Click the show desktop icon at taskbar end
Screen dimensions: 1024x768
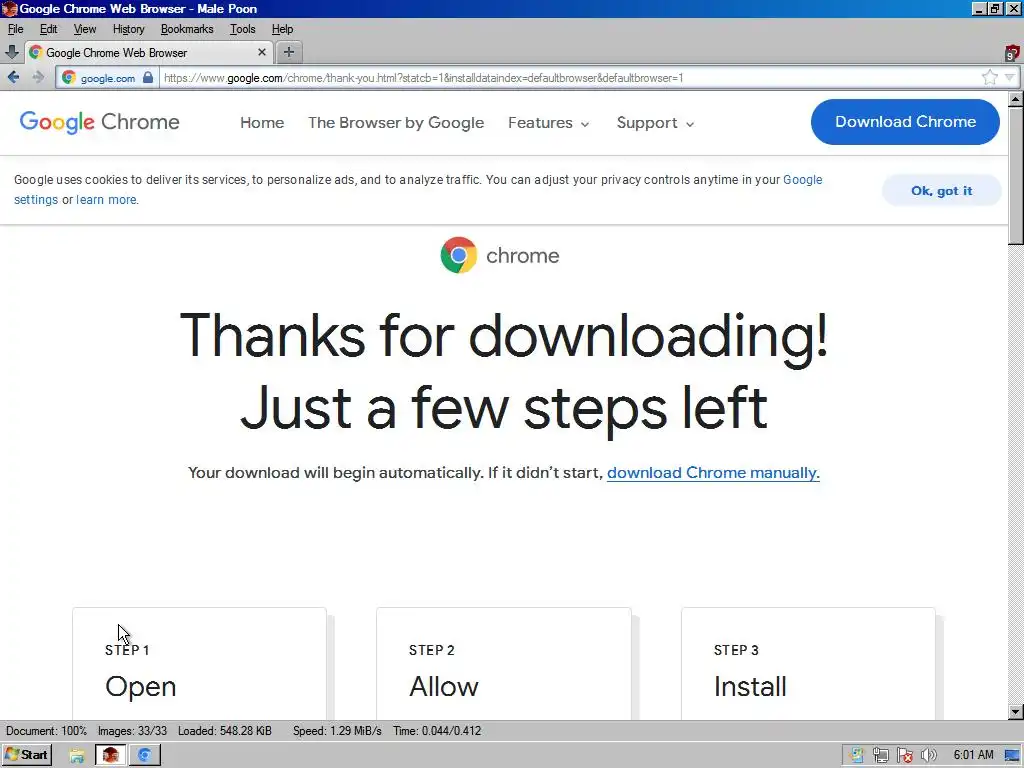click(x=1013, y=756)
